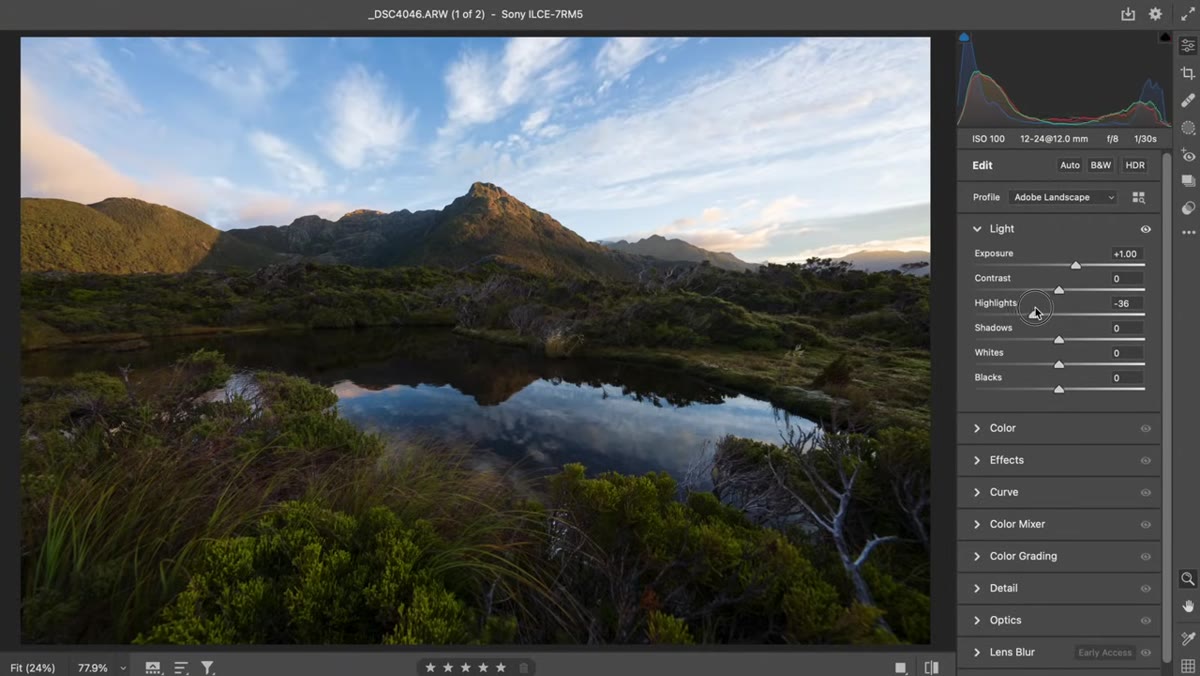Image resolution: width=1200 pixels, height=676 pixels.
Task: Click the Exposure value field
Action: pos(1125,254)
